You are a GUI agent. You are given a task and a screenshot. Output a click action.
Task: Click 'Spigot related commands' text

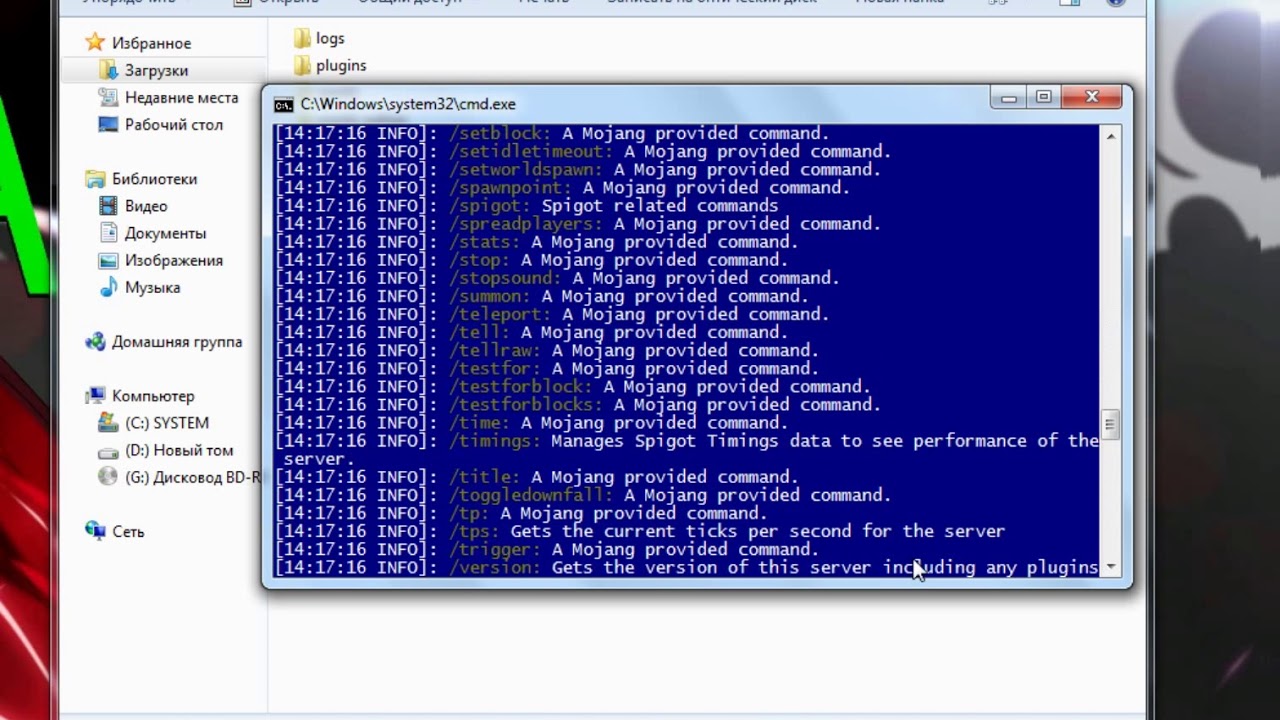(660, 205)
